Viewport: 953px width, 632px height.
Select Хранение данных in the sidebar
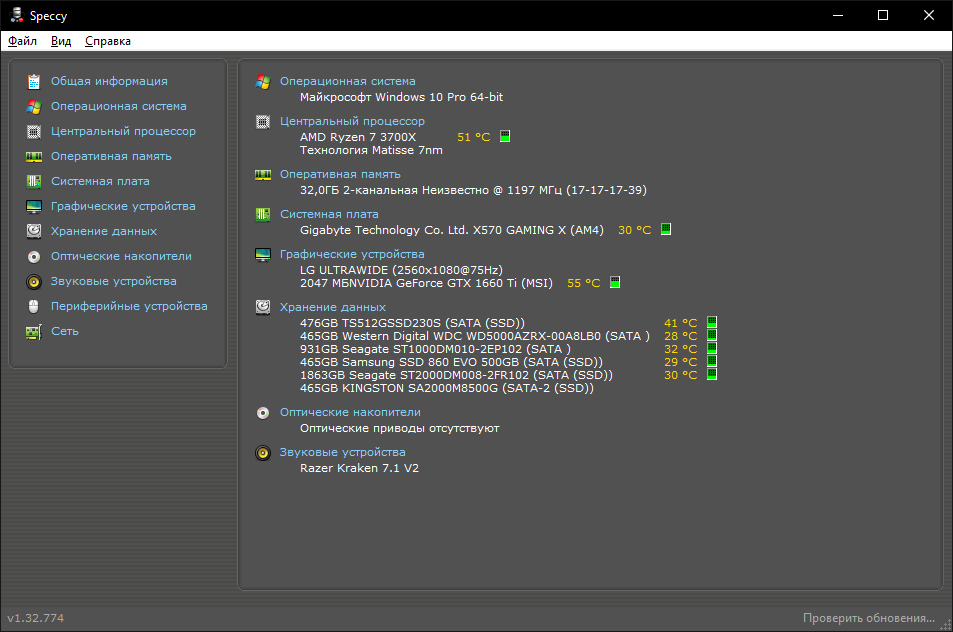104,231
